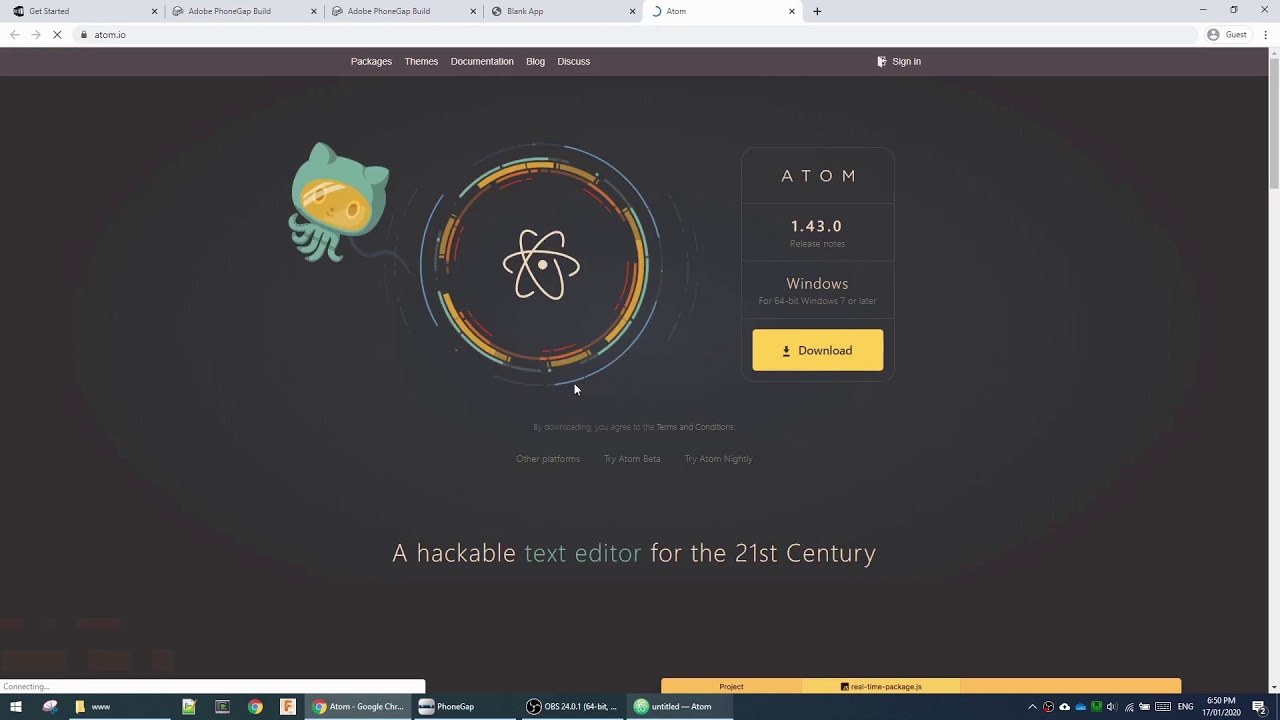1280x720 pixels.
Task: Click the page's vertical scrollbar thumb
Action: click(1273, 125)
